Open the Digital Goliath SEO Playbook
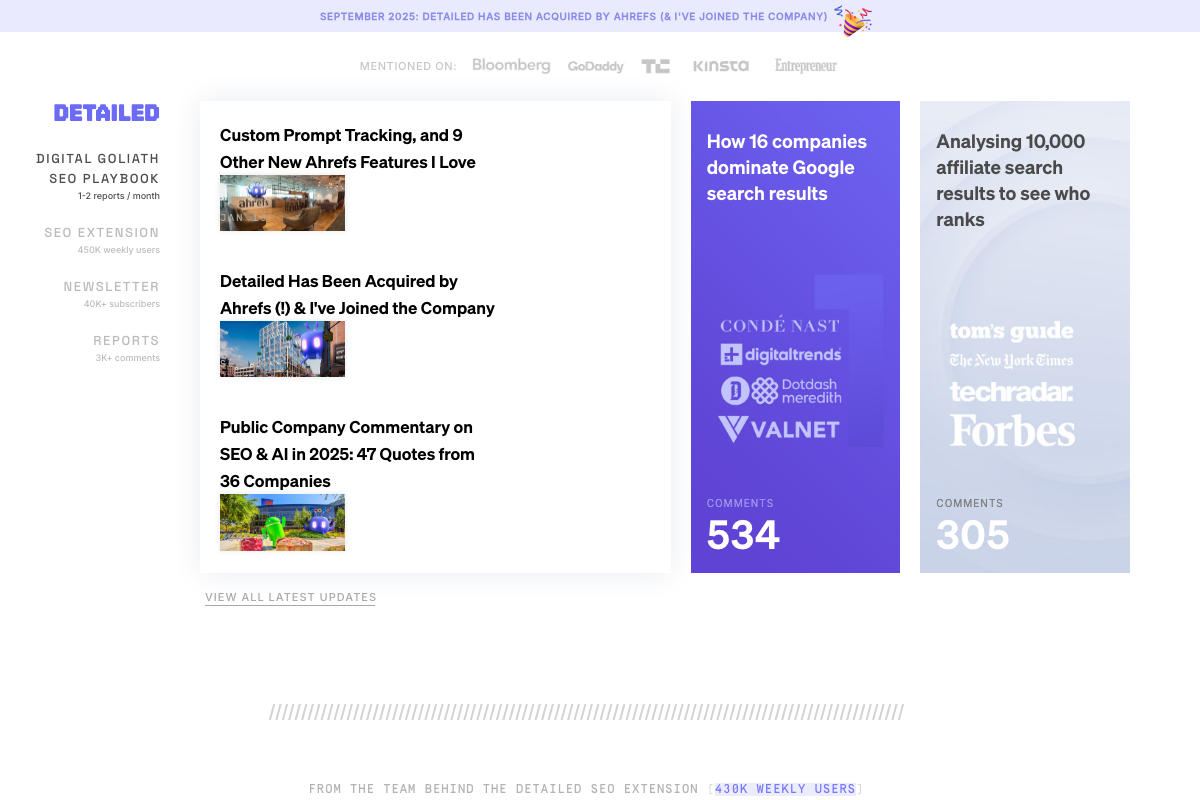This screenshot has width=1200, height=800. pos(97,167)
